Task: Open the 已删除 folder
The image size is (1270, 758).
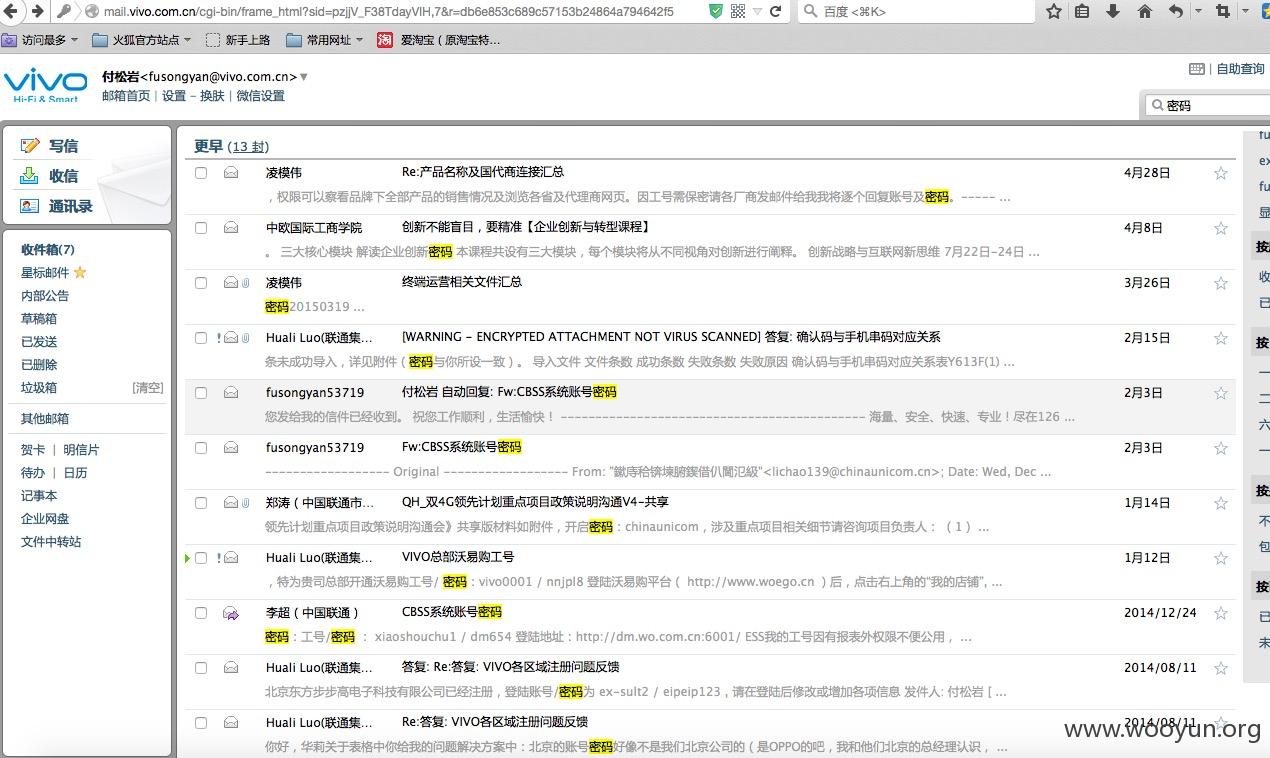Action: point(39,365)
